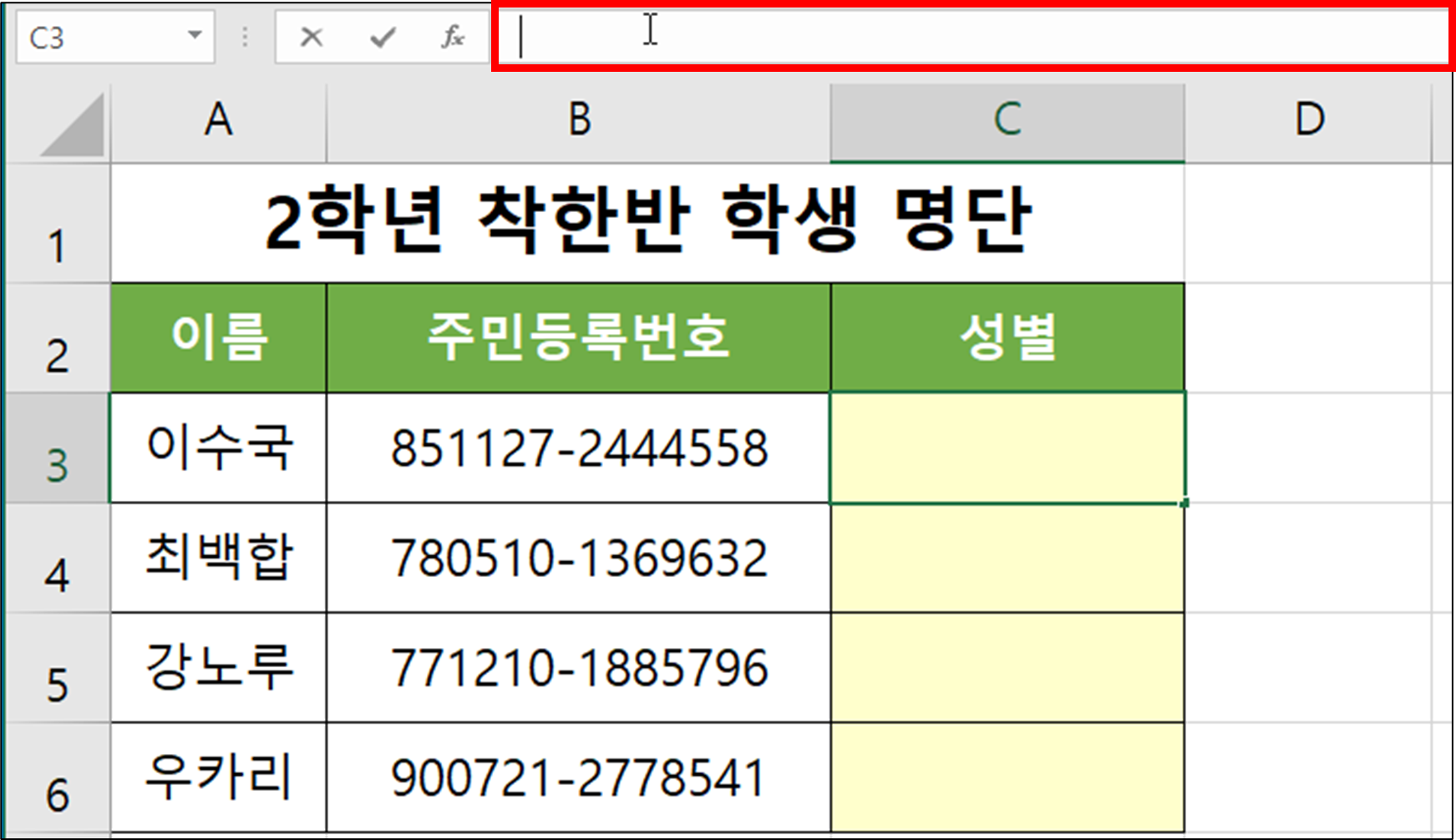This screenshot has width=1456, height=840.
Task: Select the empty 성별 cell for 강노루
Action: click(x=1007, y=668)
